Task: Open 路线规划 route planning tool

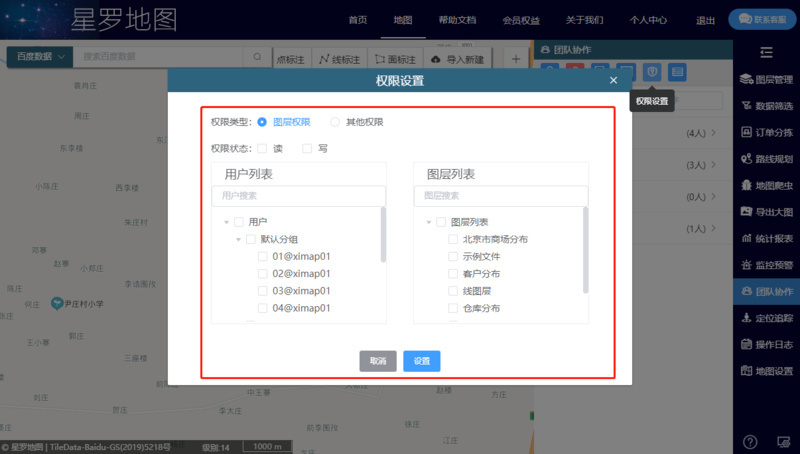Action: [766, 159]
